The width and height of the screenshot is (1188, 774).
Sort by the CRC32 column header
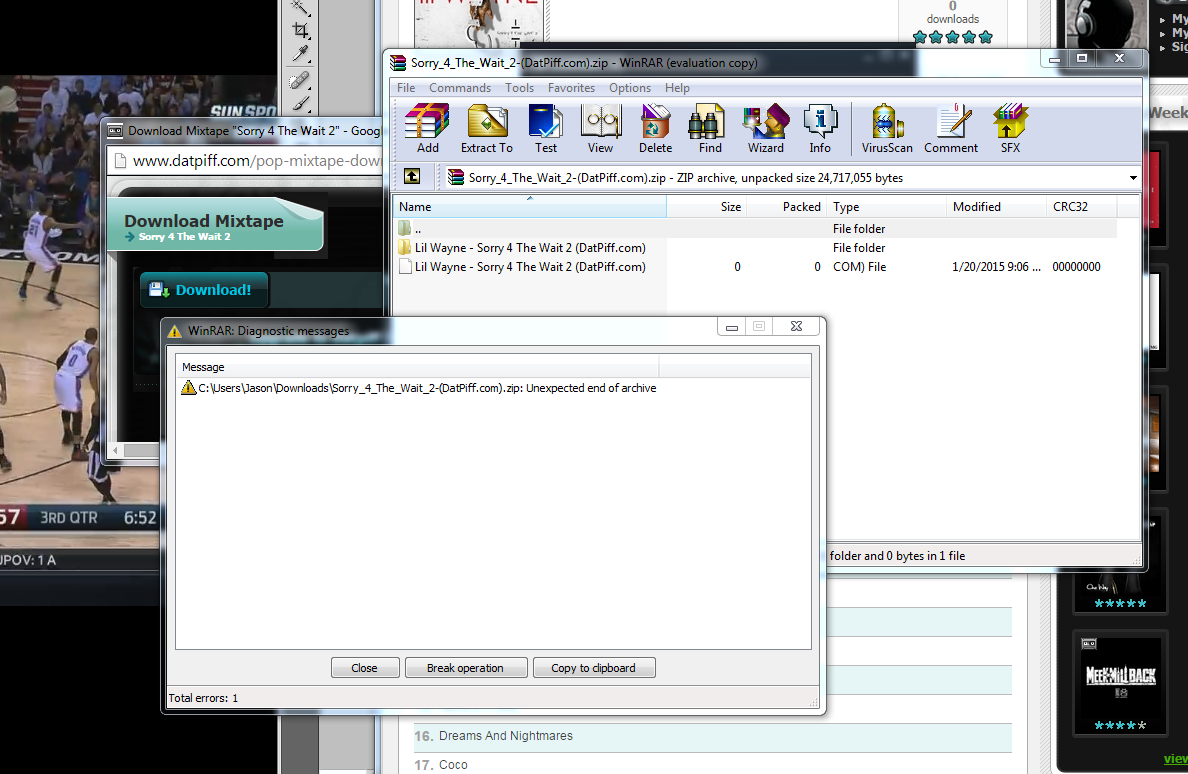pos(1082,207)
